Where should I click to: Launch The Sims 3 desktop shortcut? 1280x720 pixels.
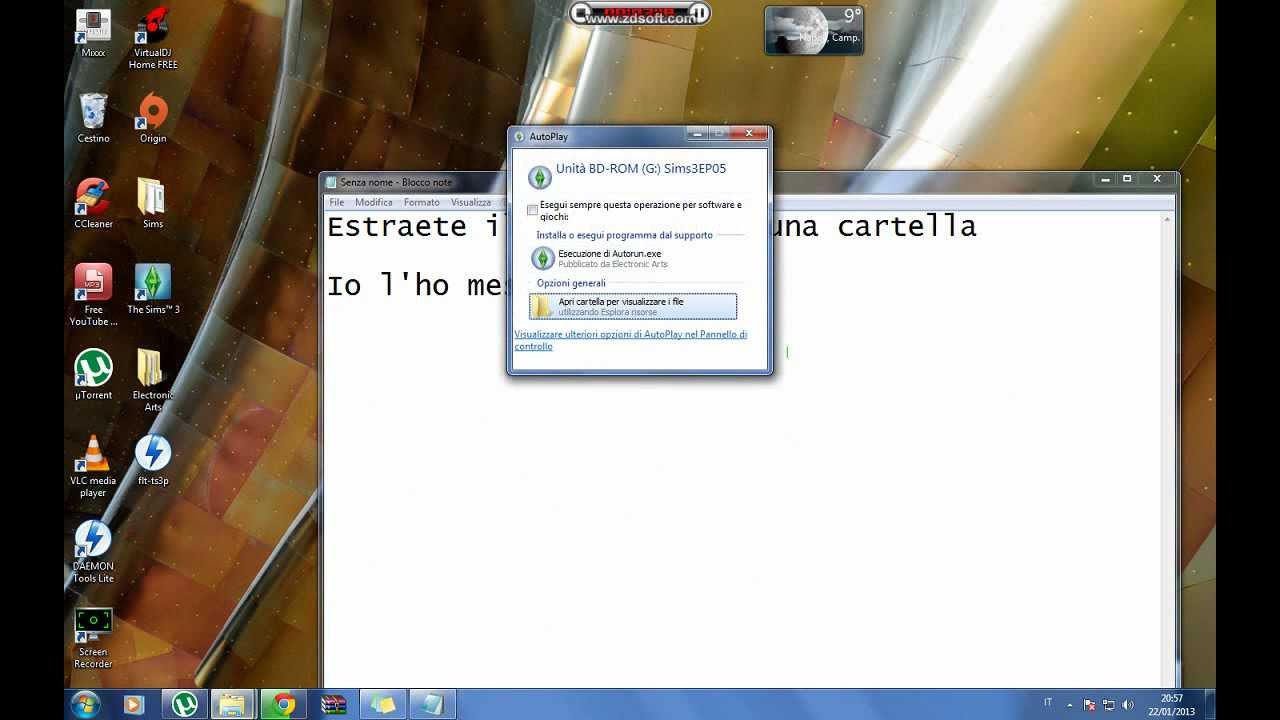[x=153, y=290]
